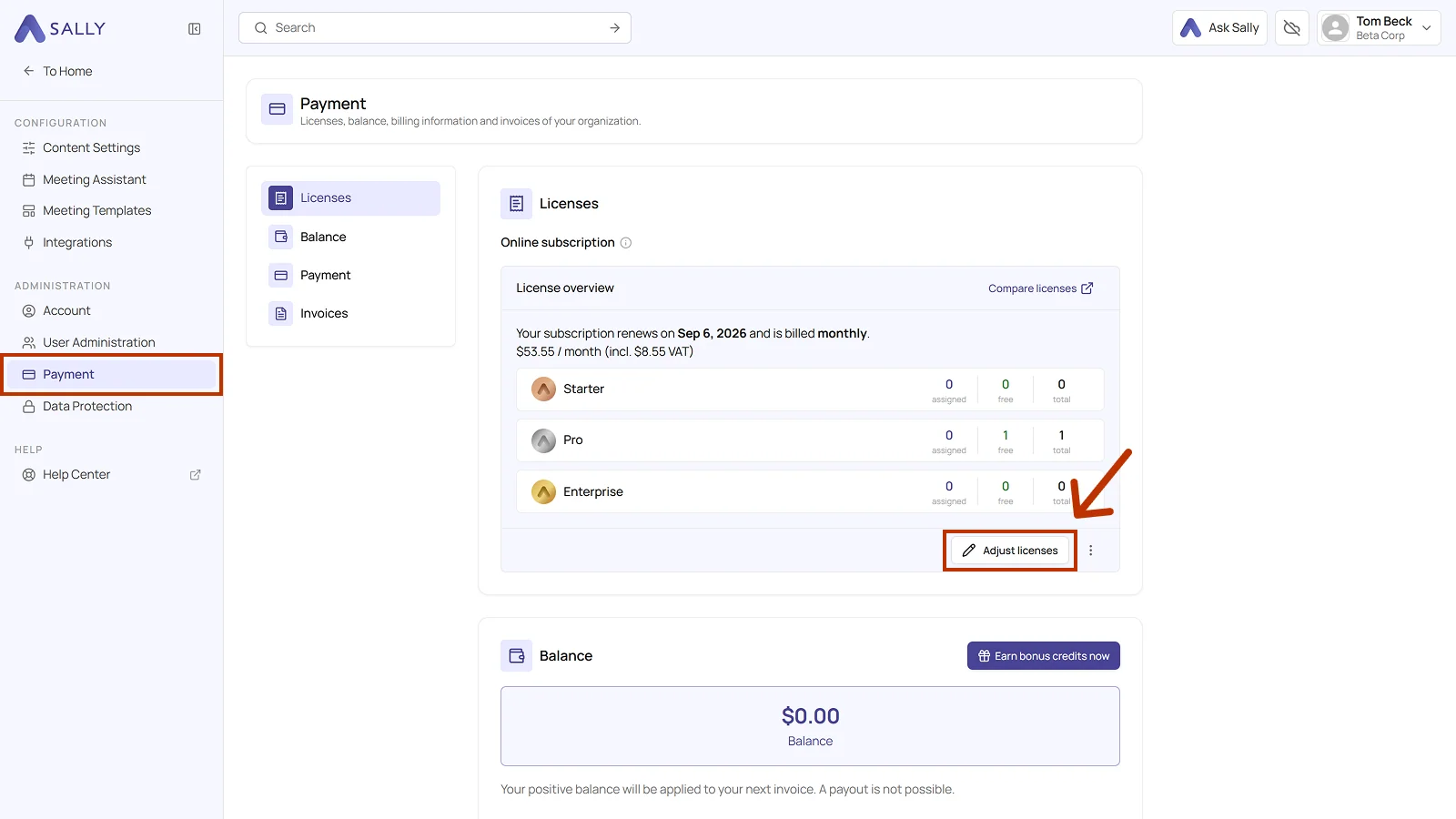Click the Pro license icon
1456x819 pixels.
click(543, 440)
